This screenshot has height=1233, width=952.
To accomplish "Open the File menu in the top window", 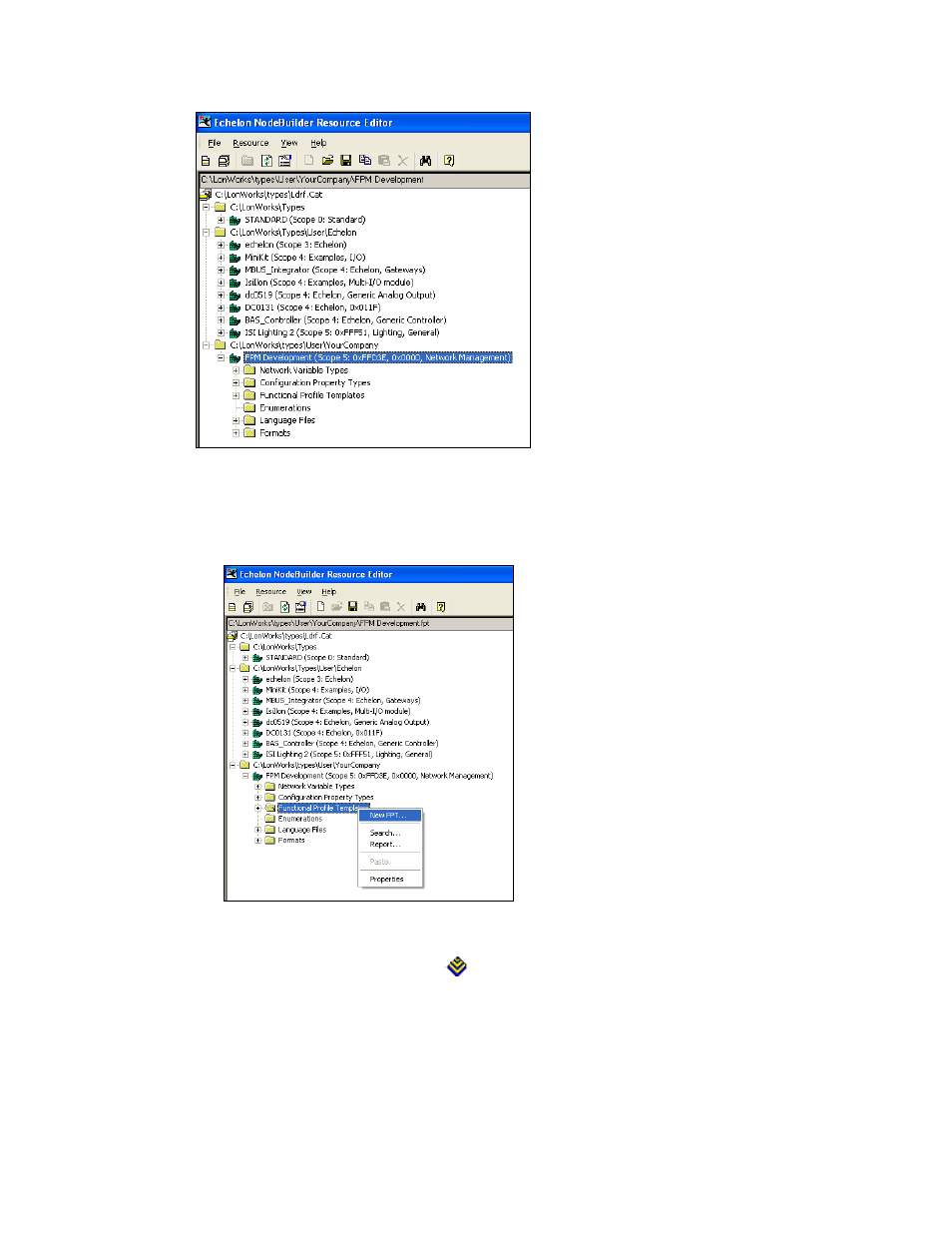I will pos(215,143).
